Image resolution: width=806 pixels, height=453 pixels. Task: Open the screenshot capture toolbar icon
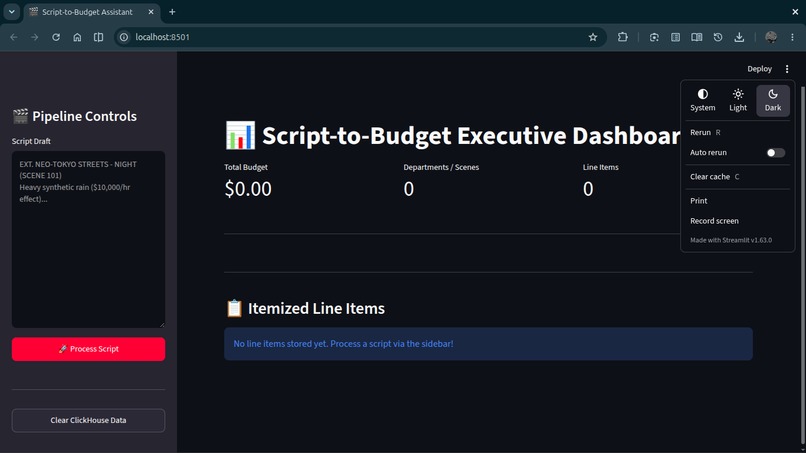654,37
